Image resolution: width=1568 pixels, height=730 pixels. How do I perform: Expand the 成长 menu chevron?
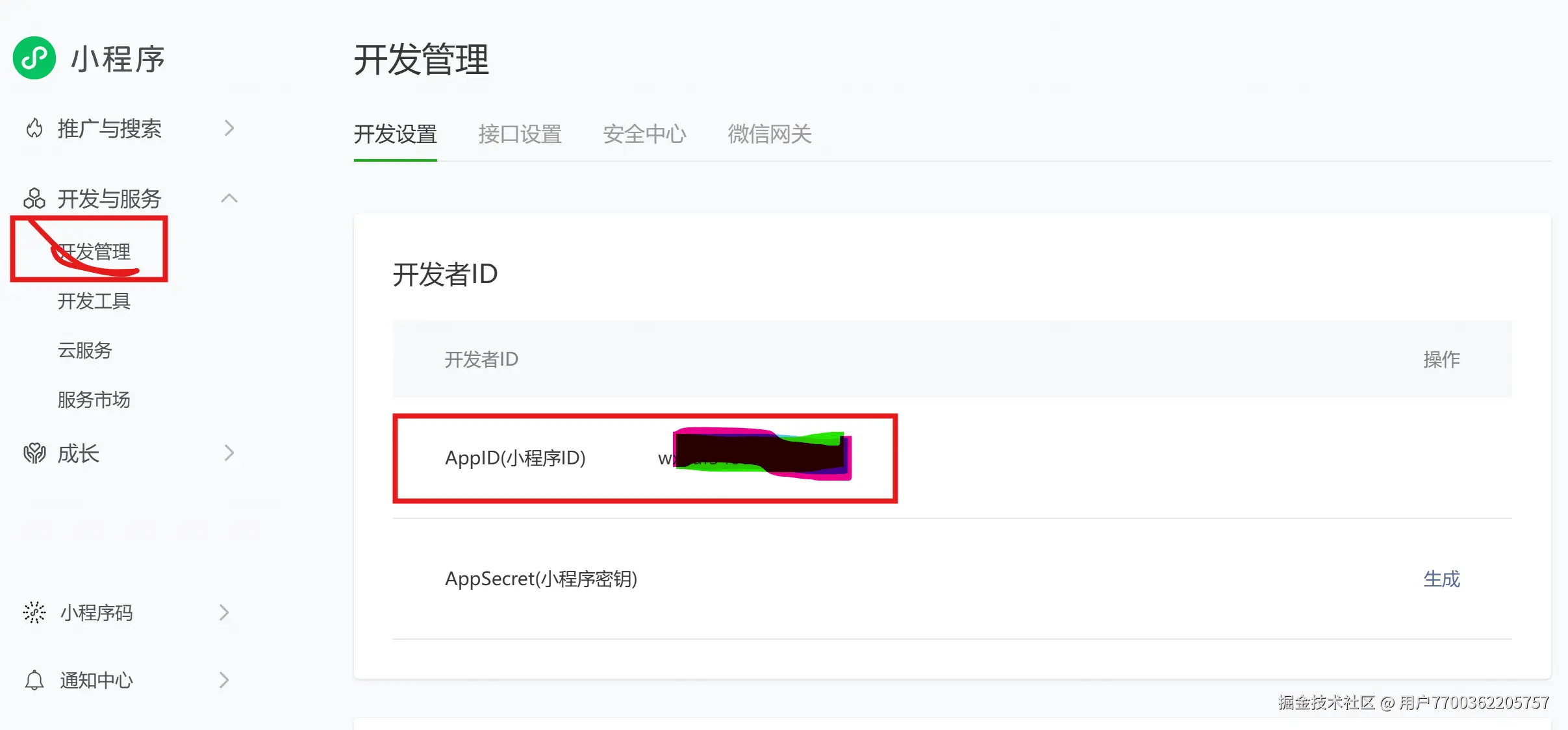click(x=229, y=453)
